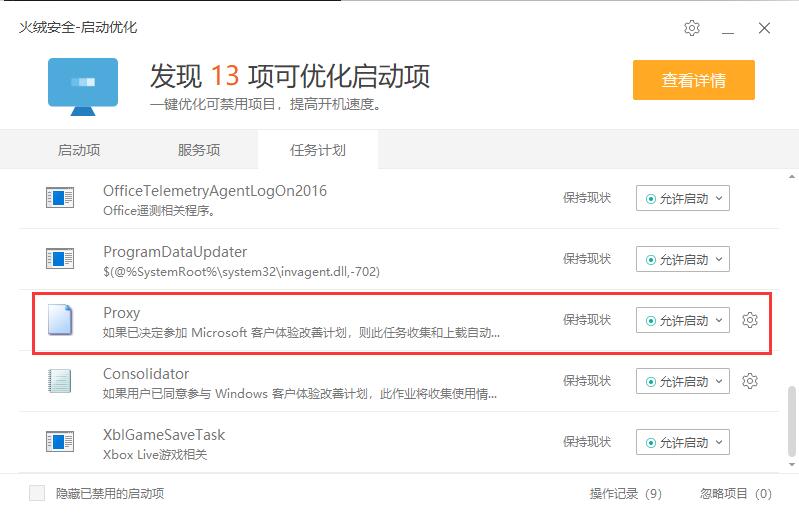Open settings gear in title bar
The width and height of the screenshot is (799, 514).
click(x=692, y=28)
